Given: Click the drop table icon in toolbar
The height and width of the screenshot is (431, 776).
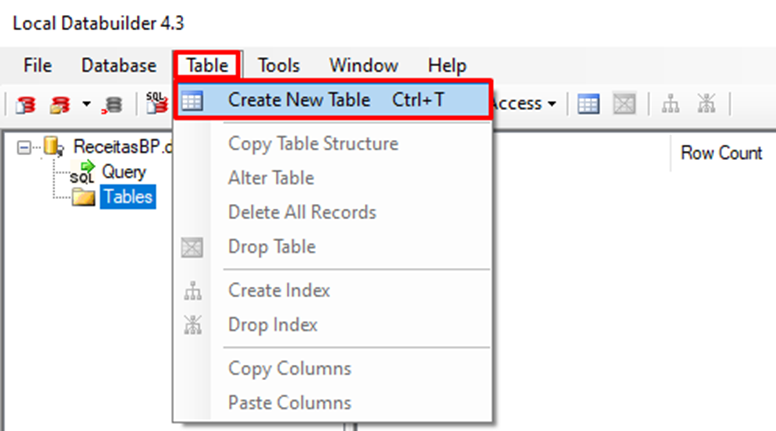Looking at the screenshot, I should coord(622,103).
